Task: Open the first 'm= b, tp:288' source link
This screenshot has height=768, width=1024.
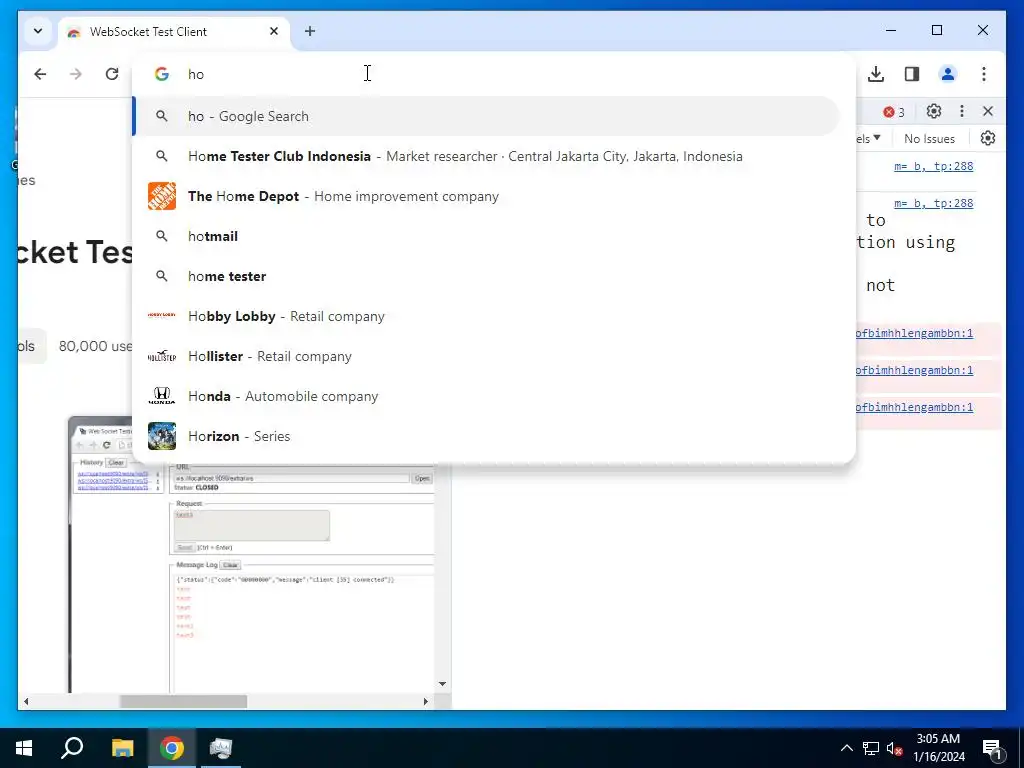Action: 933,167
